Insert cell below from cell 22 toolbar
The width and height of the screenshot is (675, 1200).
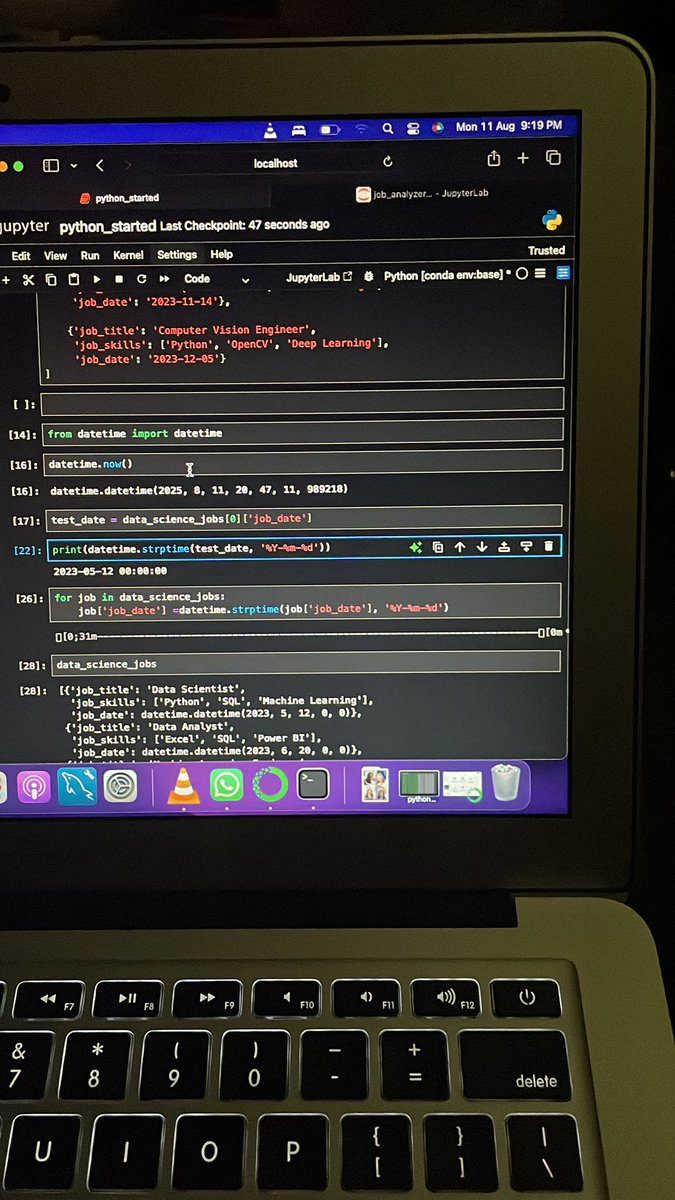pyautogui.click(x=526, y=547)
